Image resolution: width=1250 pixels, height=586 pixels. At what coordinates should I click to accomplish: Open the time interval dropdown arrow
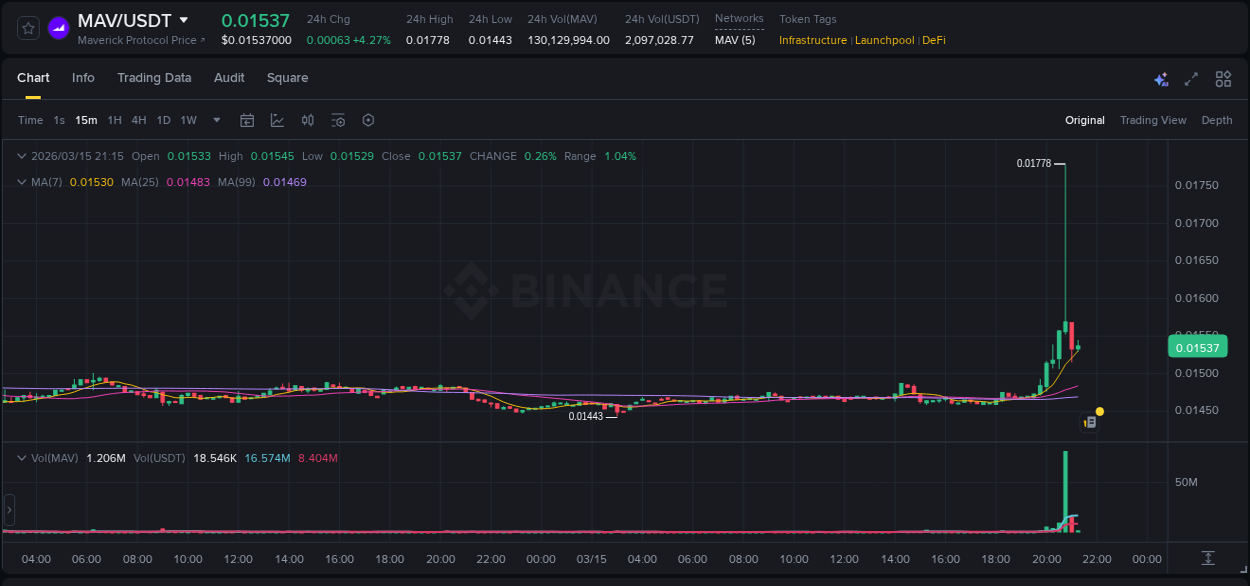click(215, 120)
